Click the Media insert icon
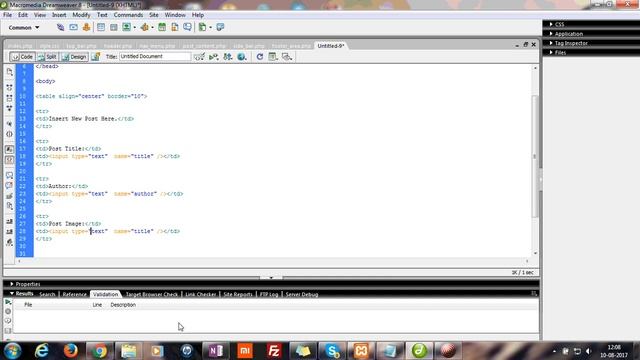The image size is (640, 360). pos(144,27)
